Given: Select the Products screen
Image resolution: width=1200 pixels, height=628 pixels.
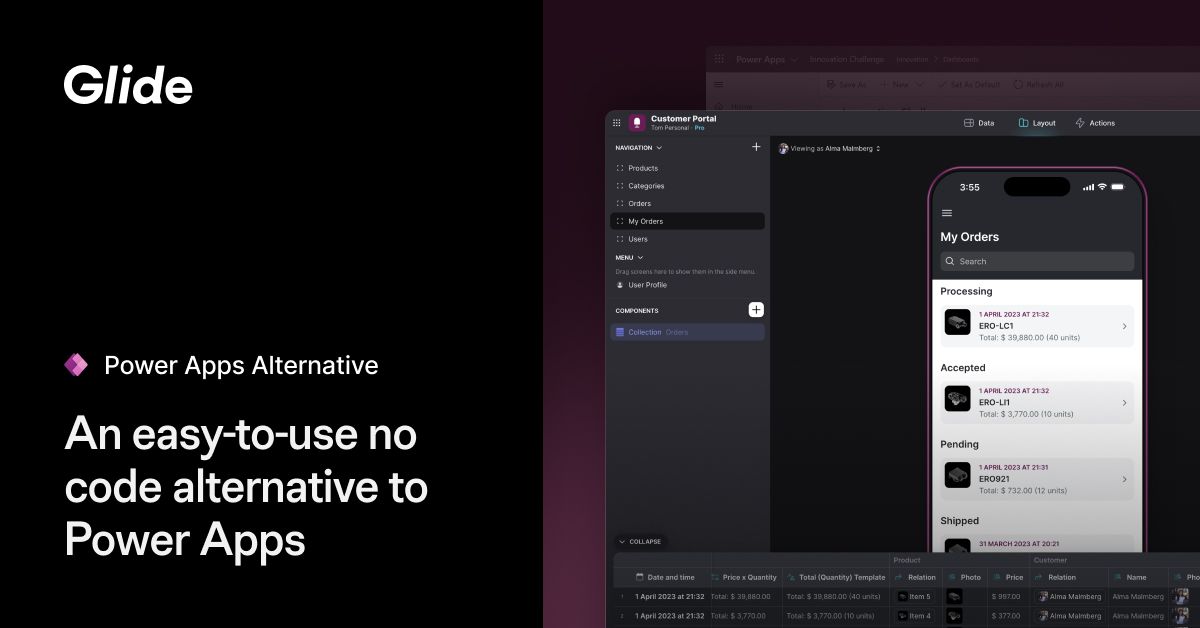Looking at the screenshot, I should click(687, 168).
